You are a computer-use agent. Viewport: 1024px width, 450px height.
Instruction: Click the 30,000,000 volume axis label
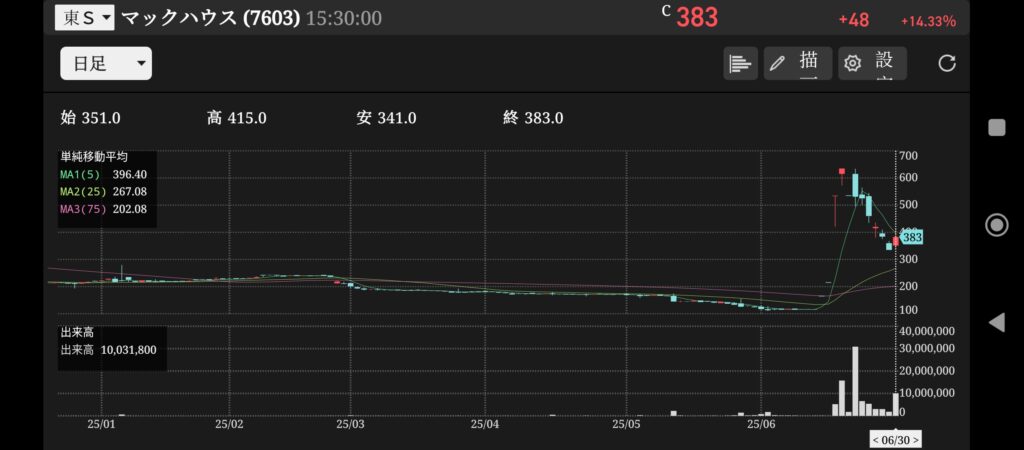(927, 348)
